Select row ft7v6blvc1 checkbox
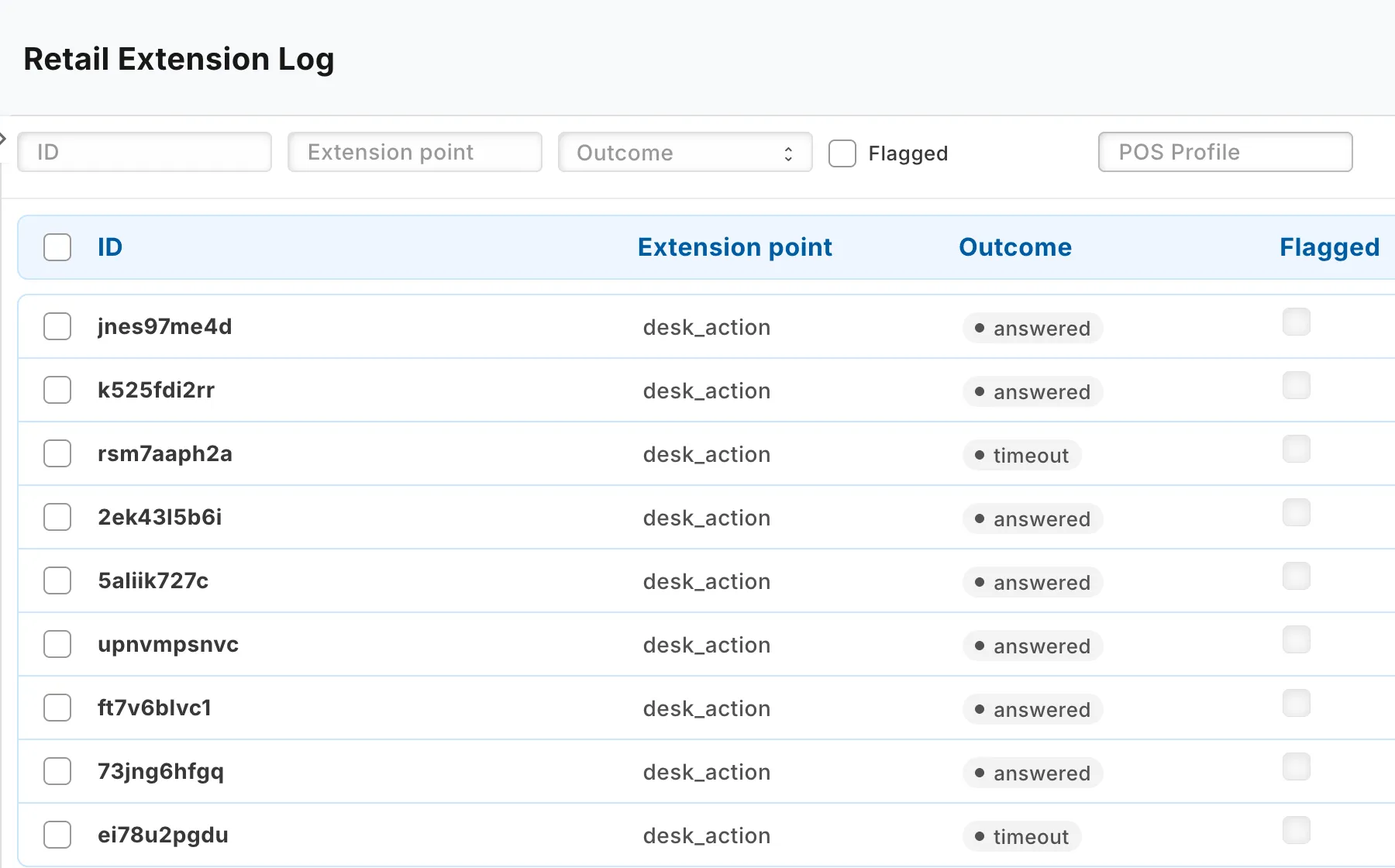The image size is (1395, 868). tap(57, 708)
